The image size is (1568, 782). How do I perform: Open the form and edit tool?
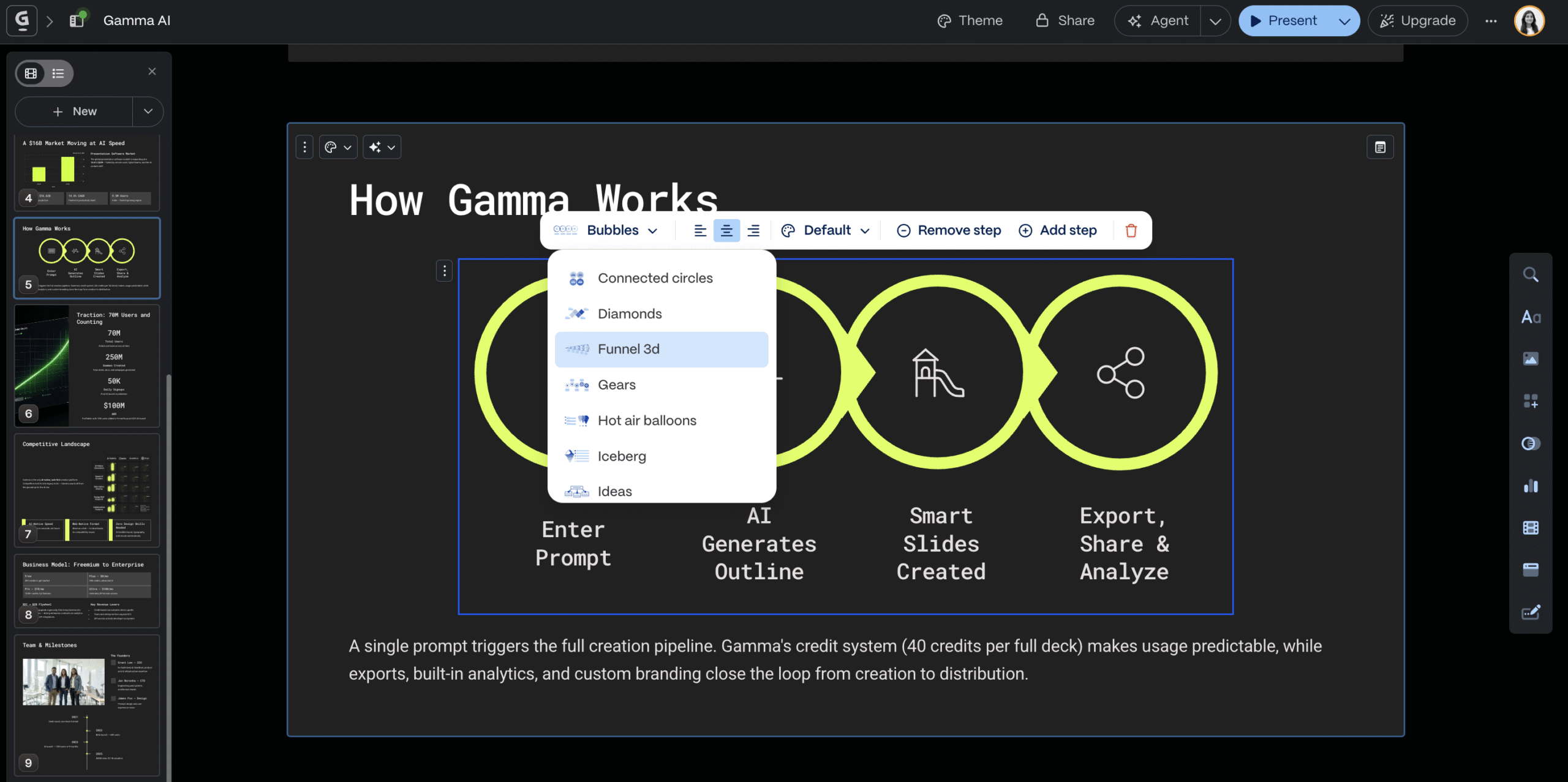click(x=1531, y=612)
